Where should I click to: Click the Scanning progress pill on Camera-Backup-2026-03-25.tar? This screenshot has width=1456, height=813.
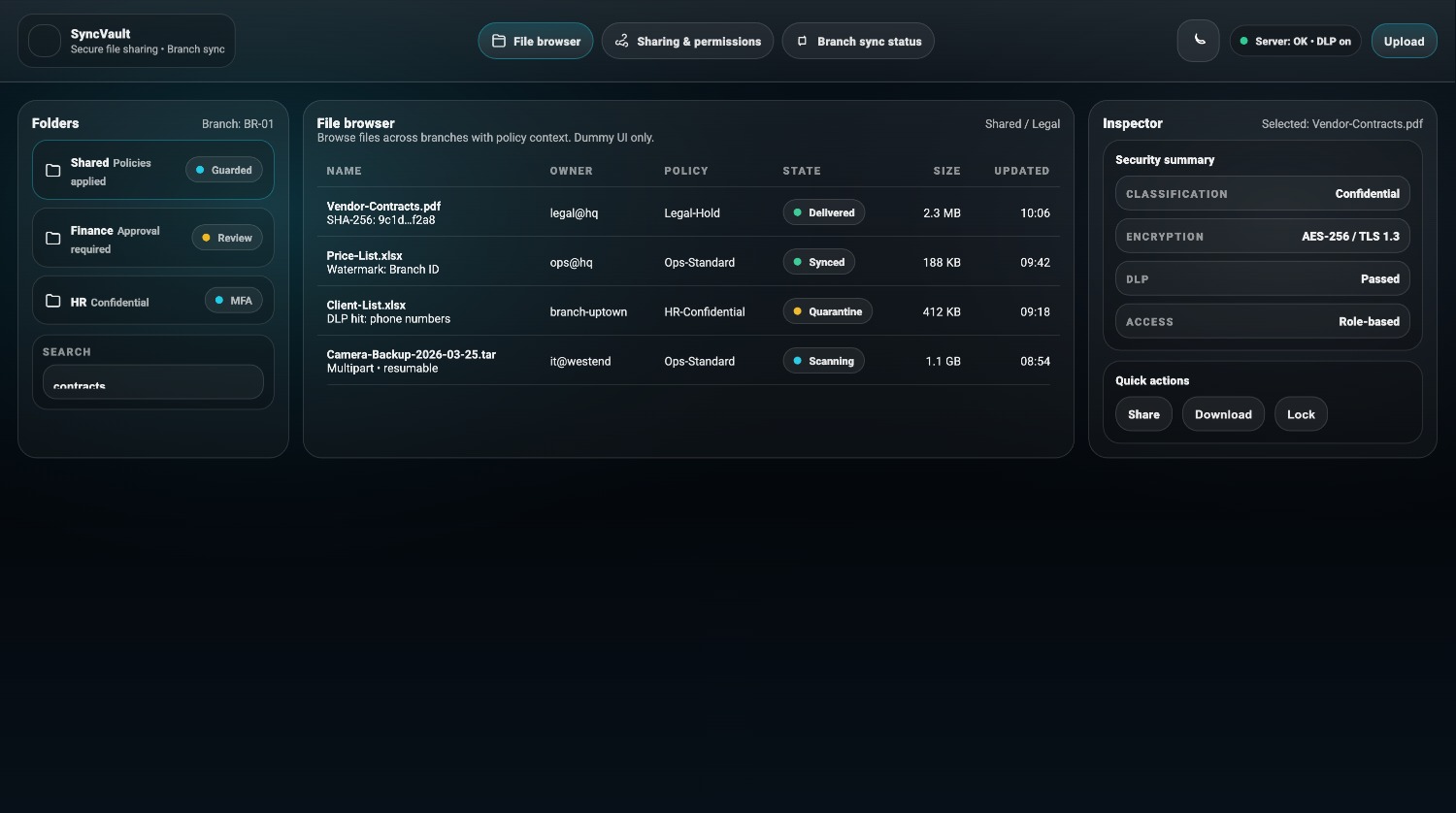pos(823,360)
